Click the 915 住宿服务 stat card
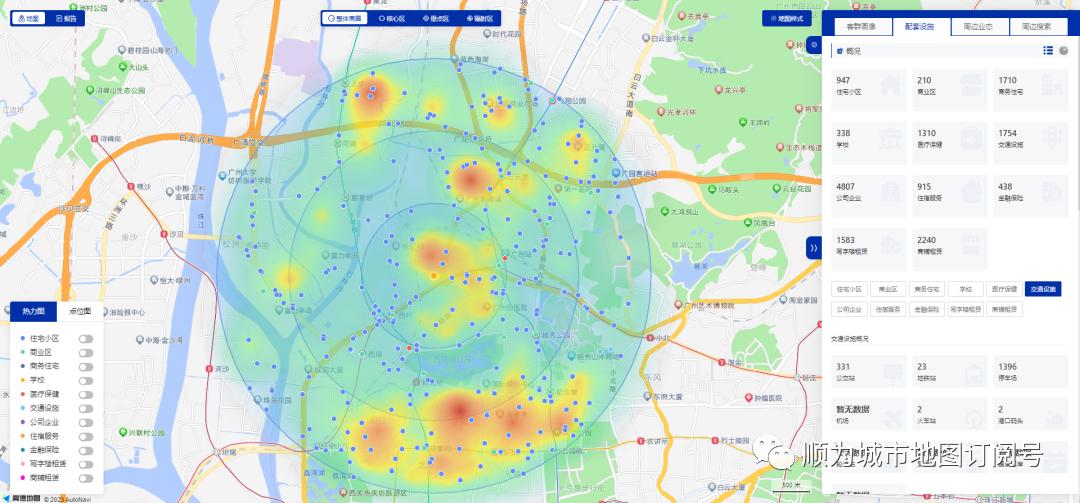Screen dimensions: 1080x503 (x=949, y=196)
